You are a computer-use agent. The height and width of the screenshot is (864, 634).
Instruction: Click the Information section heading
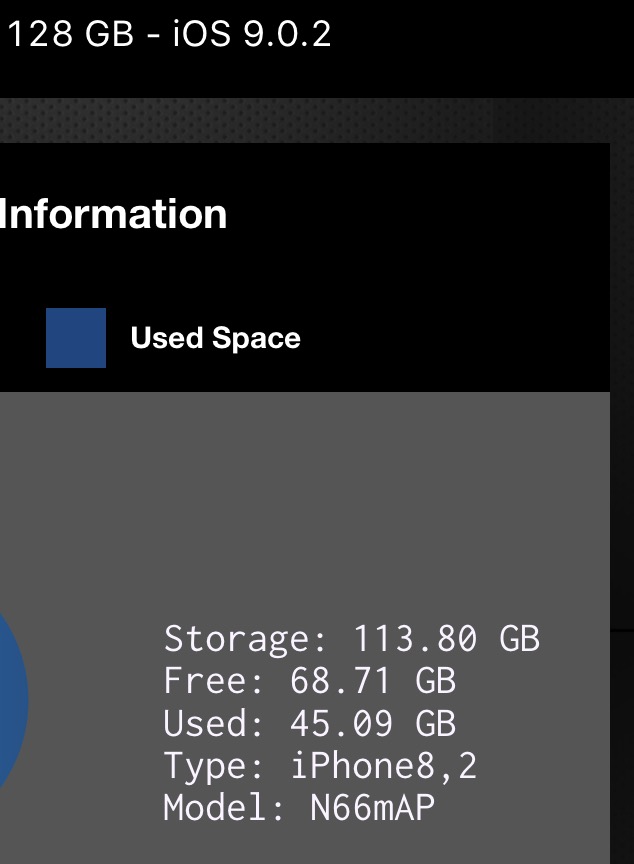coord(113,214)
